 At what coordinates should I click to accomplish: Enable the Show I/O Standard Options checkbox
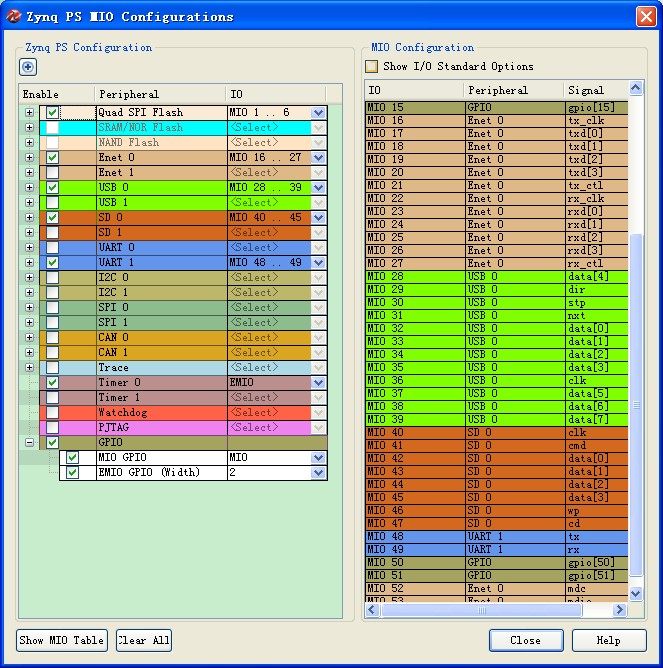[372, 67]
